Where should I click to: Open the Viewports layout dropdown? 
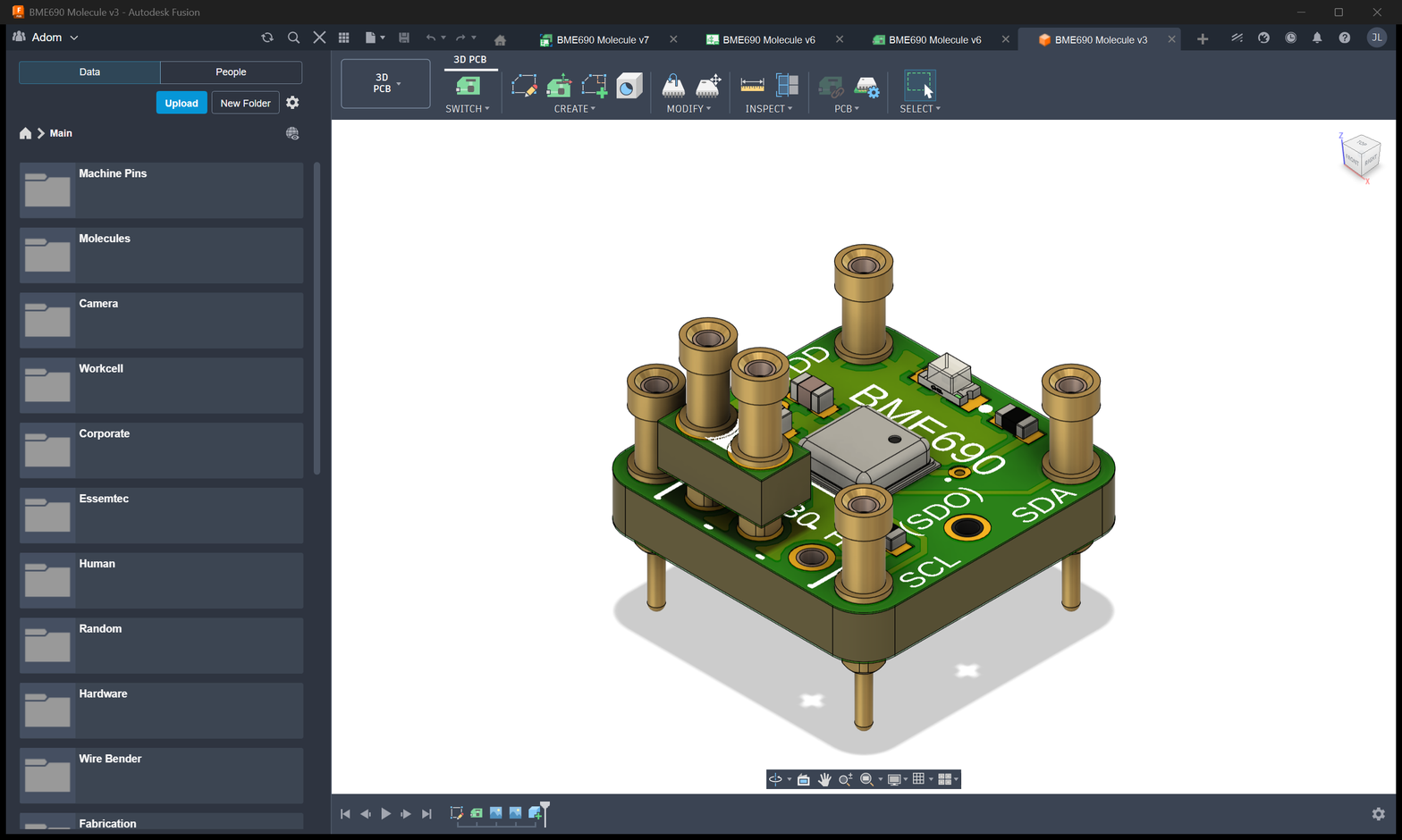point(948,779)
